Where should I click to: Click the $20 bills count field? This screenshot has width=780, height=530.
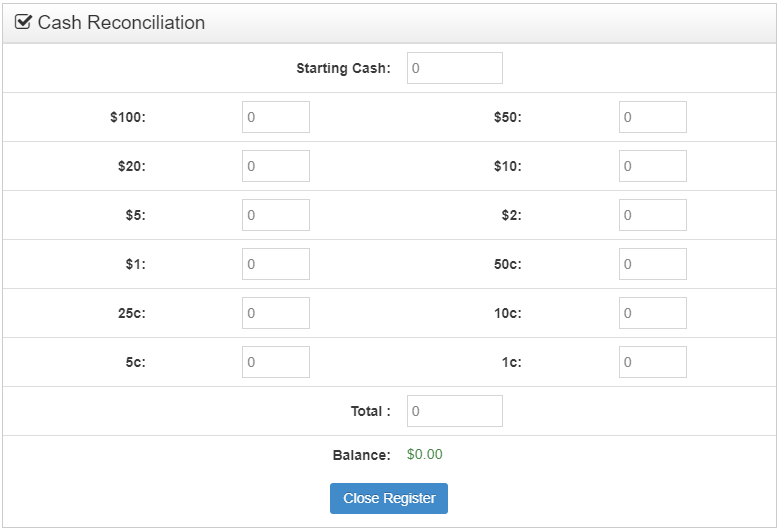(x=275, y=166)
